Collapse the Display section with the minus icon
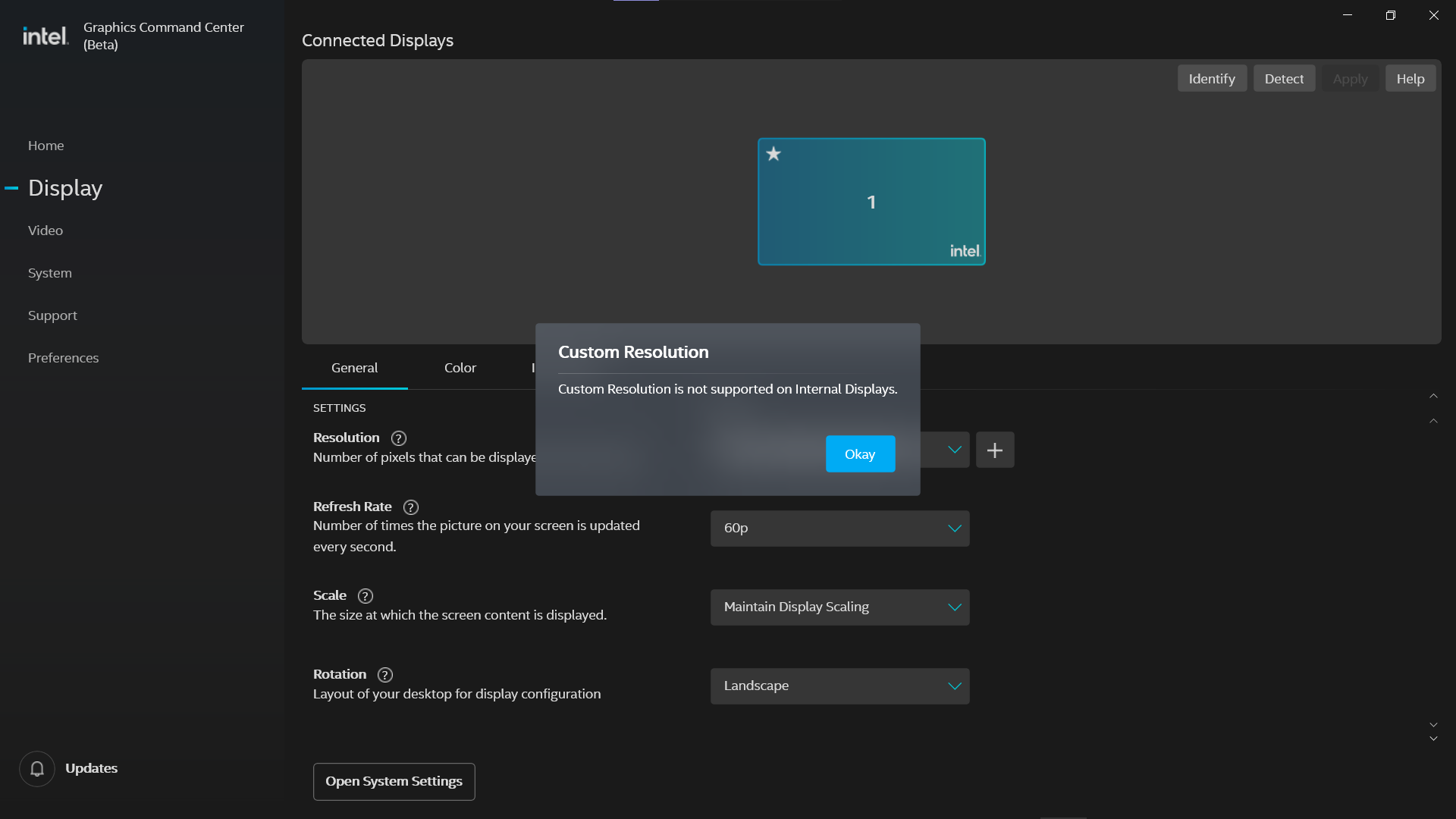The image size is (1456, 819). pyautogui.click(x=11, y=187)
